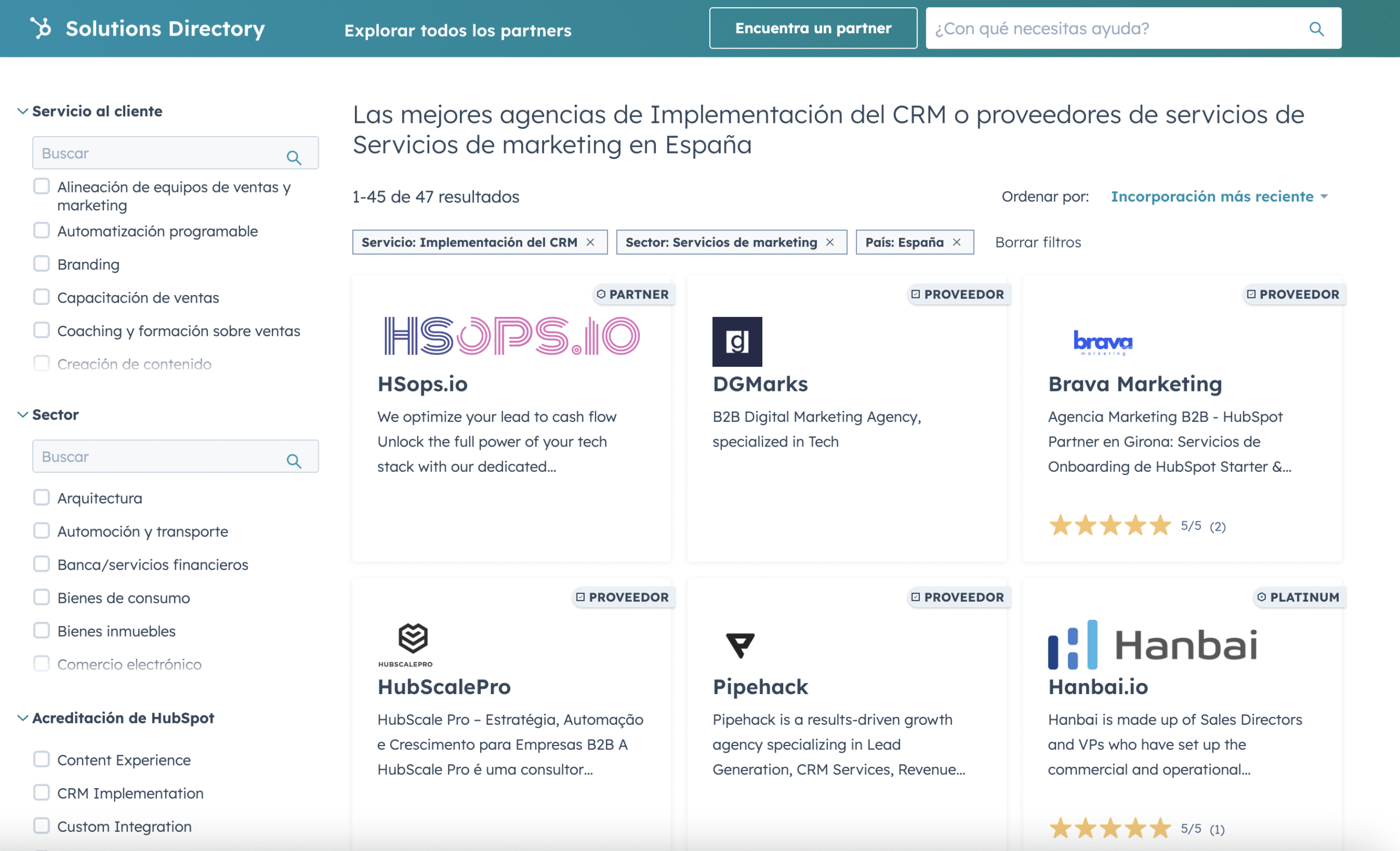Click the Servicio al cliente search magnifier icon
Viewport: 1400px width, 851px height.
click(294, 157)
